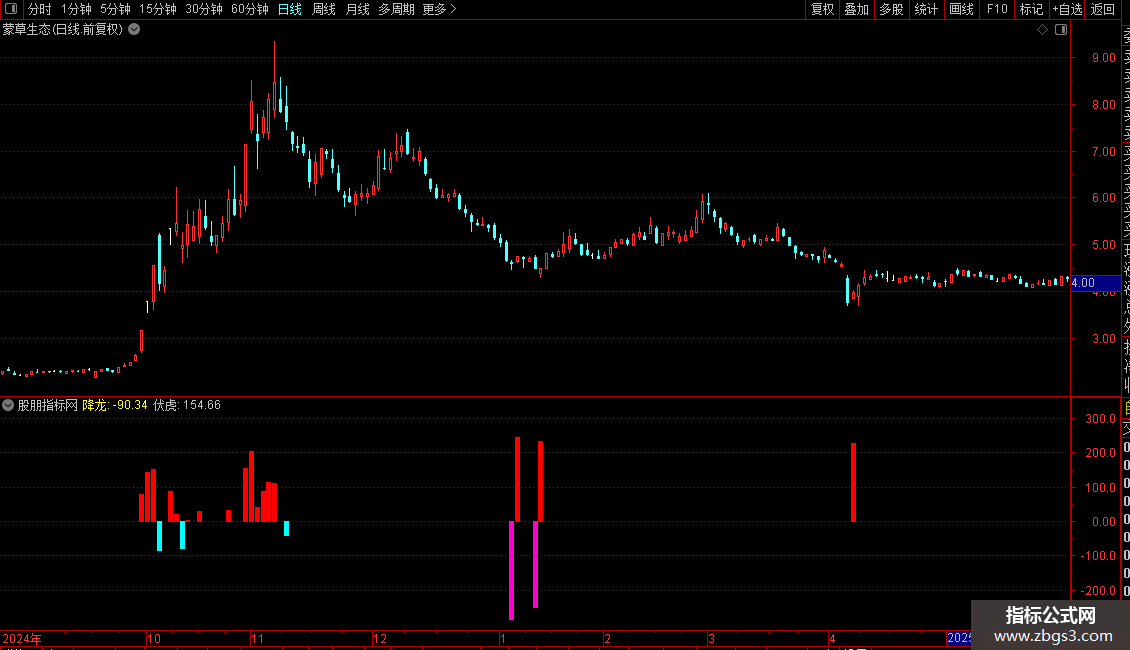The width and height of the screenshot is (1130, 650).
Task: Click the 标记 mark button
Action: tap(1031, 9)
